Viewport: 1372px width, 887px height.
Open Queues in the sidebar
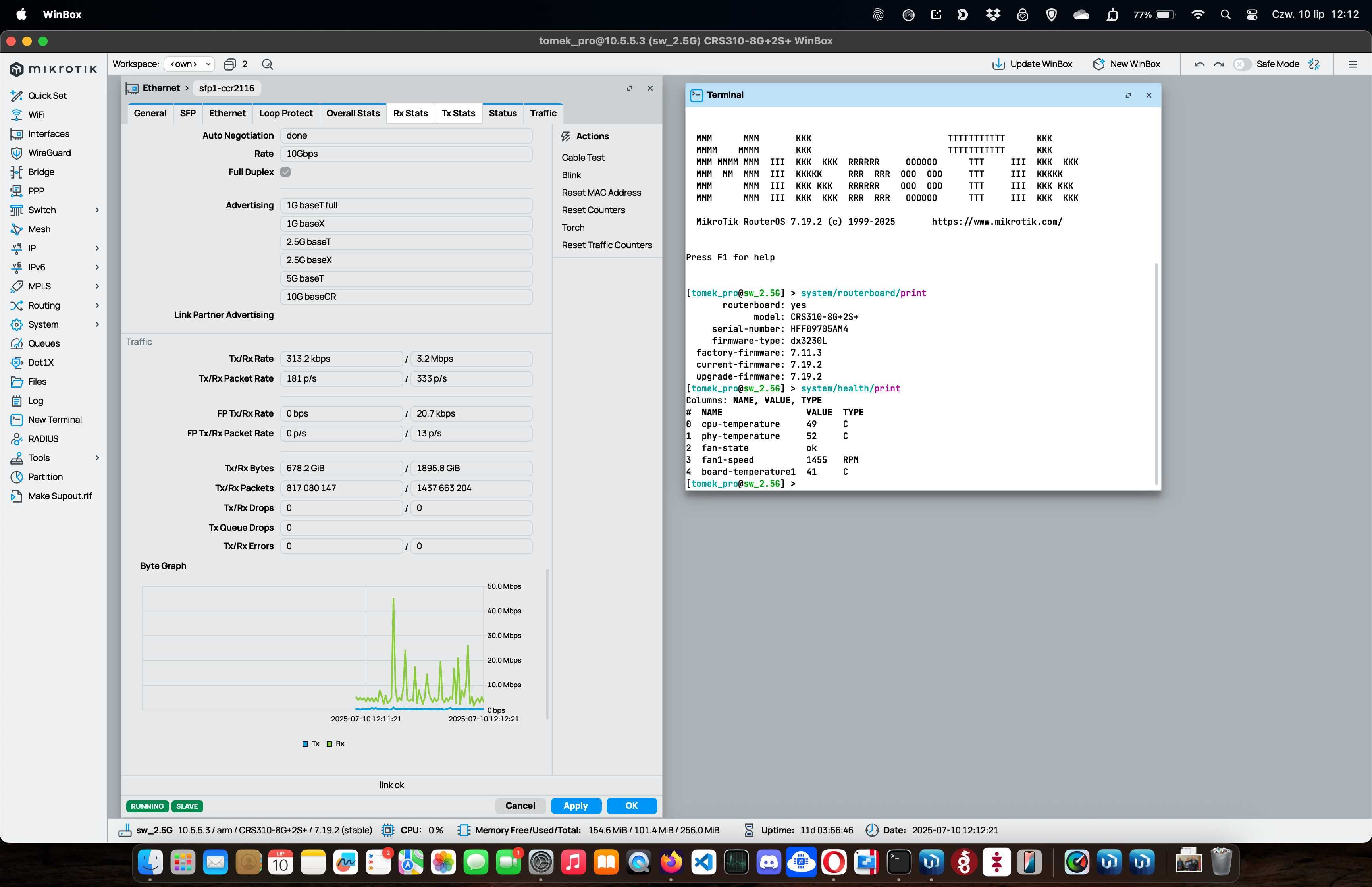pyautogui.click(x=44, y=343)
